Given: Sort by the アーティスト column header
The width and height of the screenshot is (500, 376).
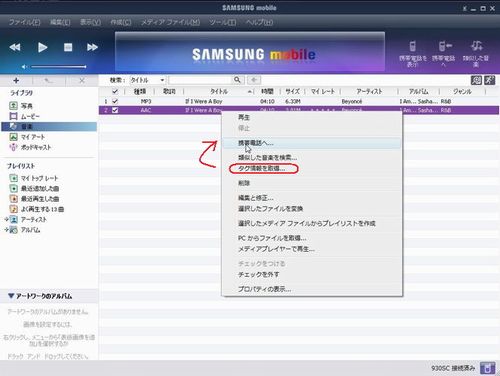Looking at the screenshot, I should tap(369, 91).
